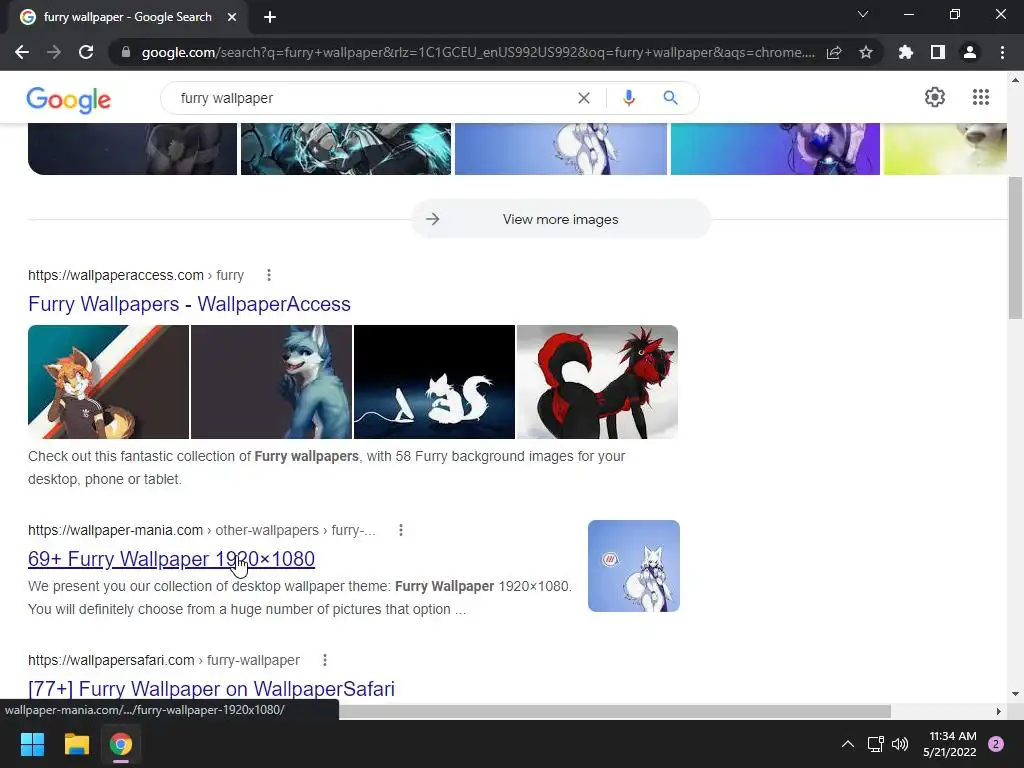
Task: Click the white fox on black thumbnail
Action: point(434,382)
